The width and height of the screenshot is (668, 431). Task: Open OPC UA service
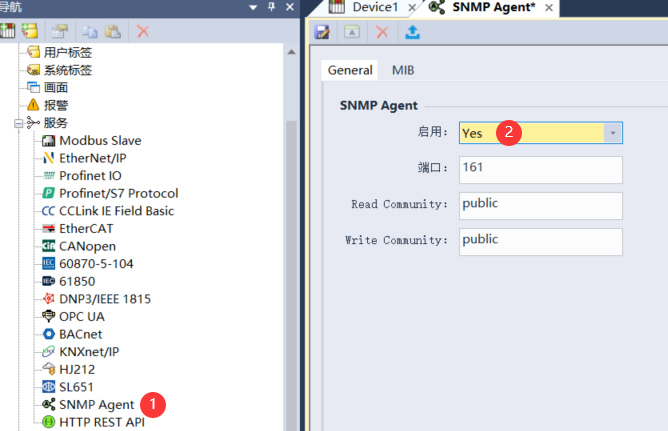pyautogui.click(x=82, y=316)
